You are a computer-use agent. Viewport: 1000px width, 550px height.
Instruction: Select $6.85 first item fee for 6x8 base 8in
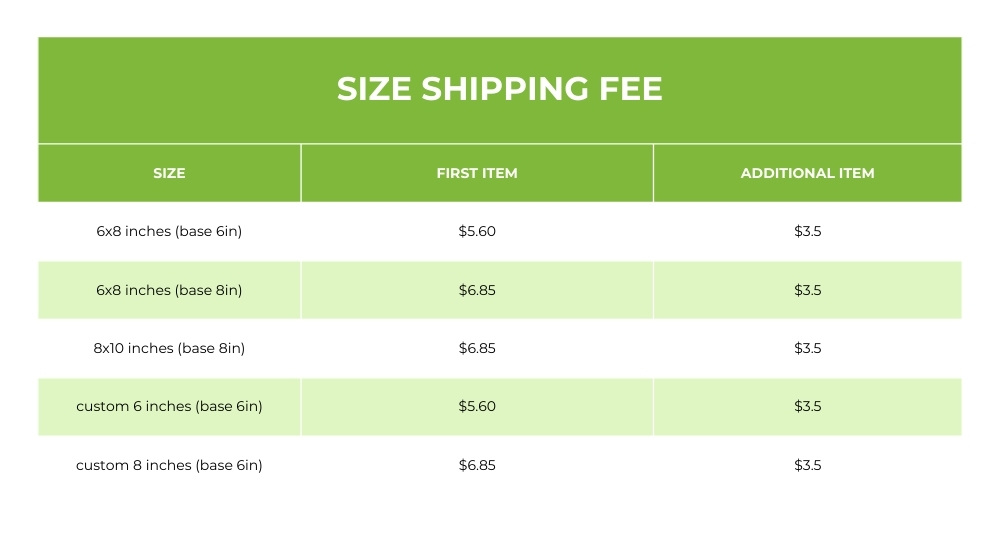coord(477,290)
